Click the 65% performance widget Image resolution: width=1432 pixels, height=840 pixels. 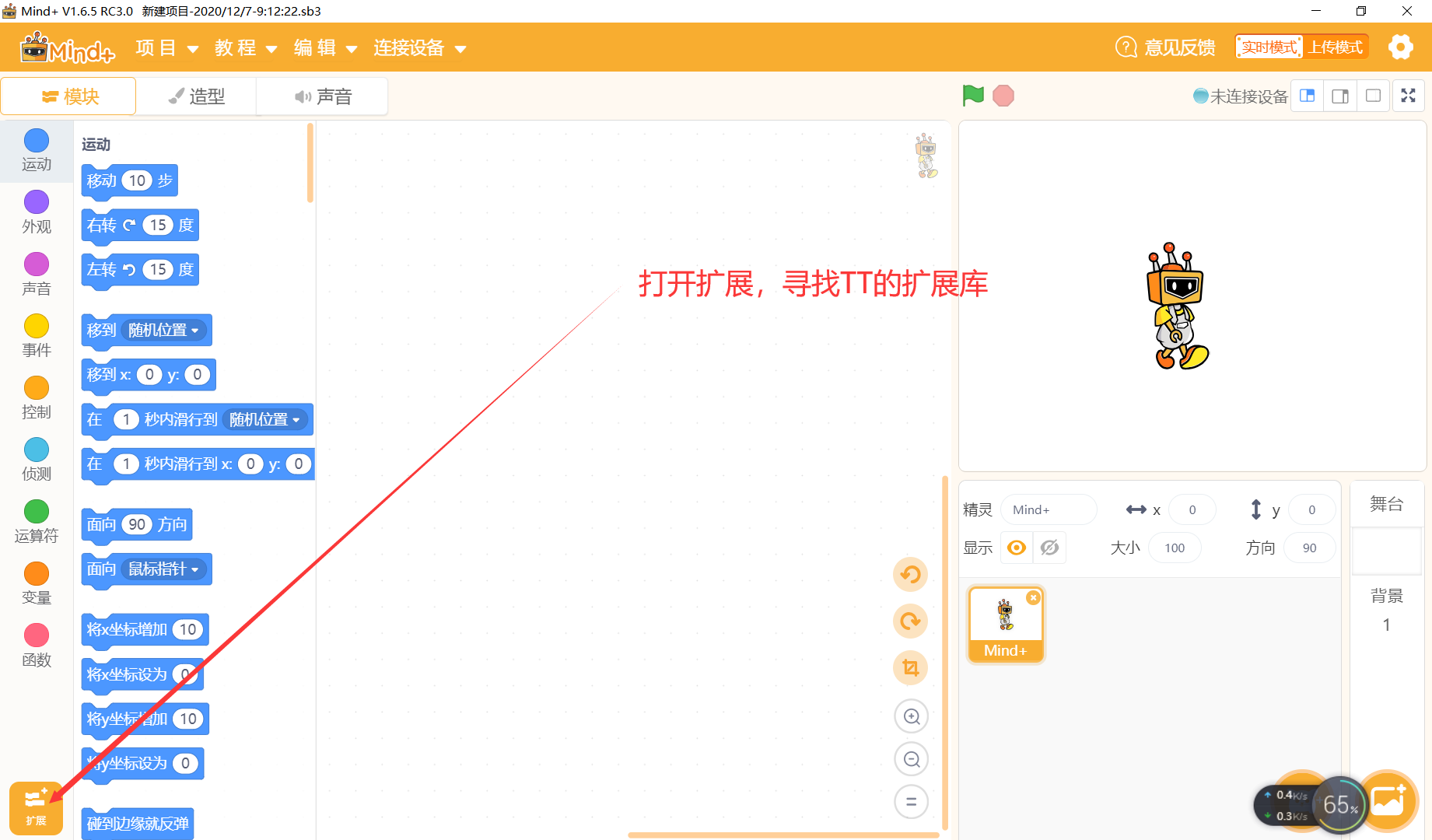(1340, 804)
